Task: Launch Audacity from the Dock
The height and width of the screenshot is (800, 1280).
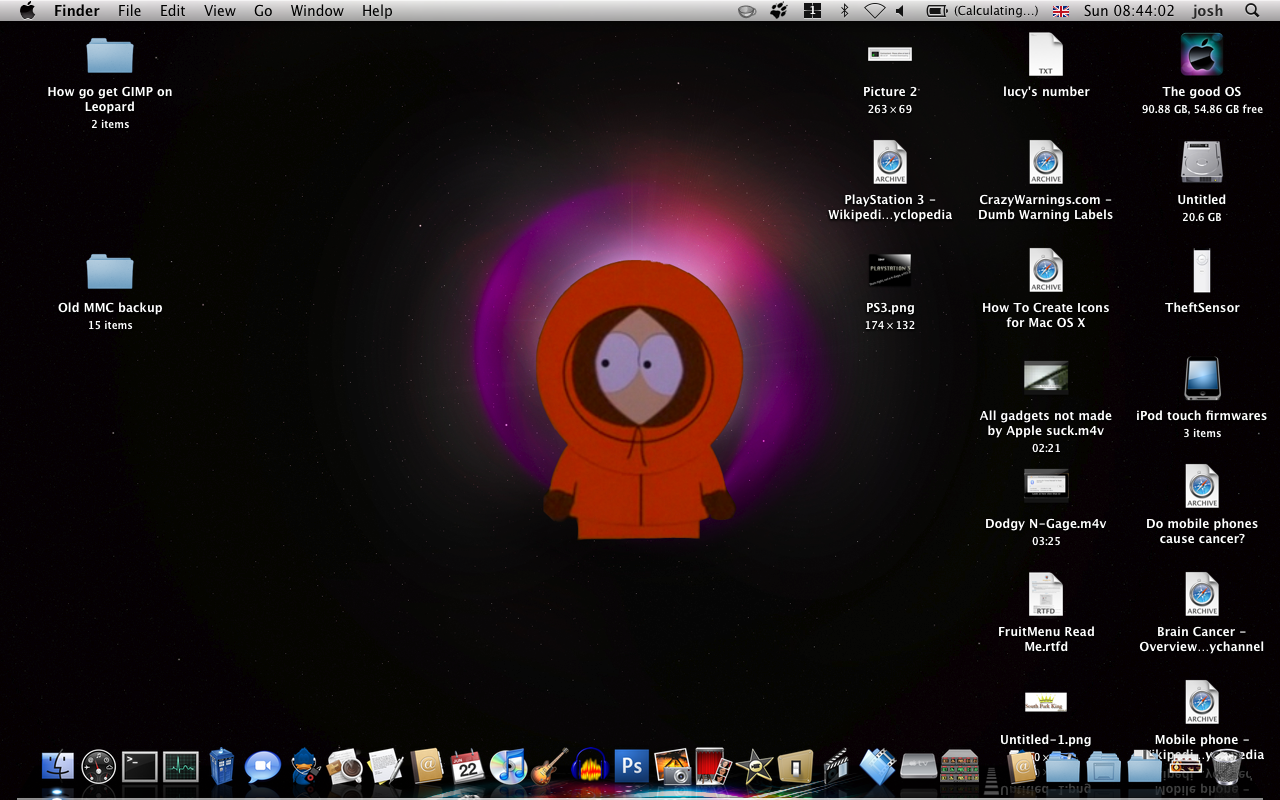Action: pyautogui.click(x=590, y=767)
